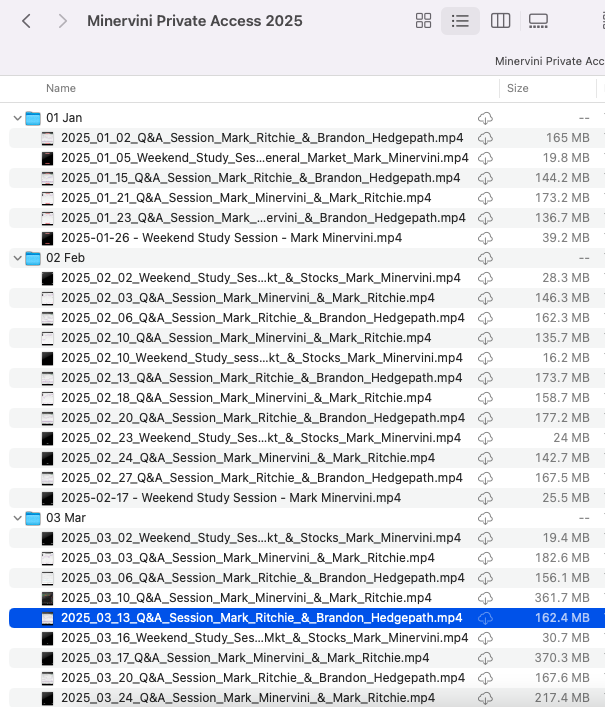The width and height of the screenshot is (605, 707).
Task: Select the 01 Jan folder name
Action: [x=64, y=118]
